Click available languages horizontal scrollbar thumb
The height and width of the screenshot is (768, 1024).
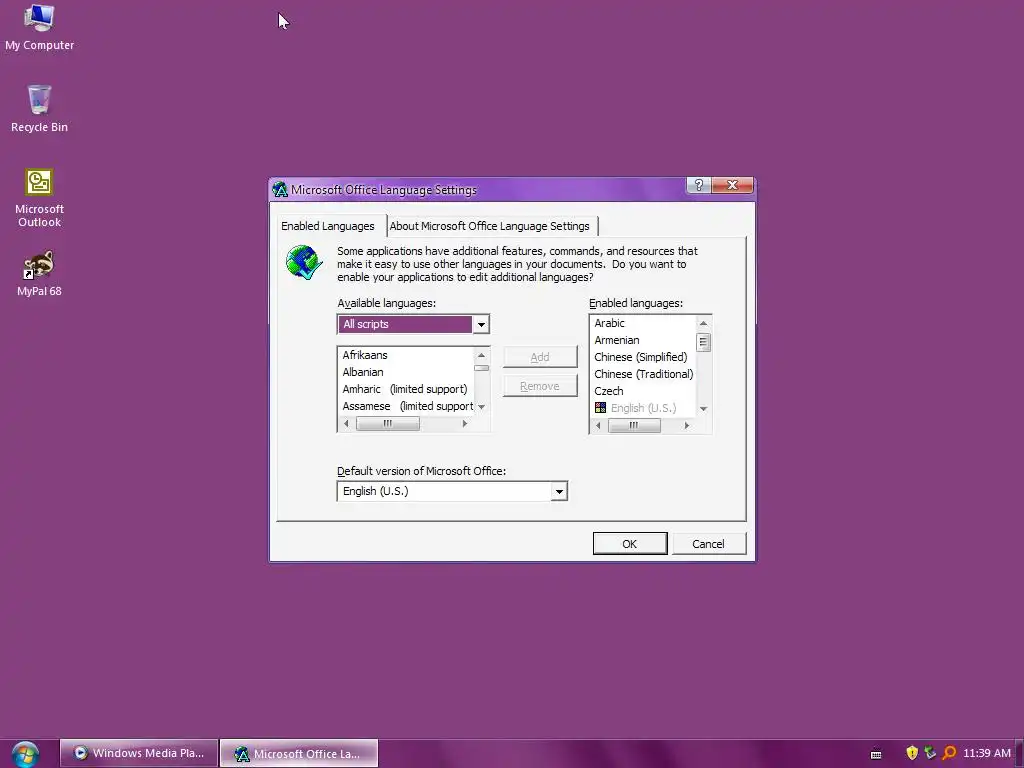pyautogui.click(x=388, y=423)
